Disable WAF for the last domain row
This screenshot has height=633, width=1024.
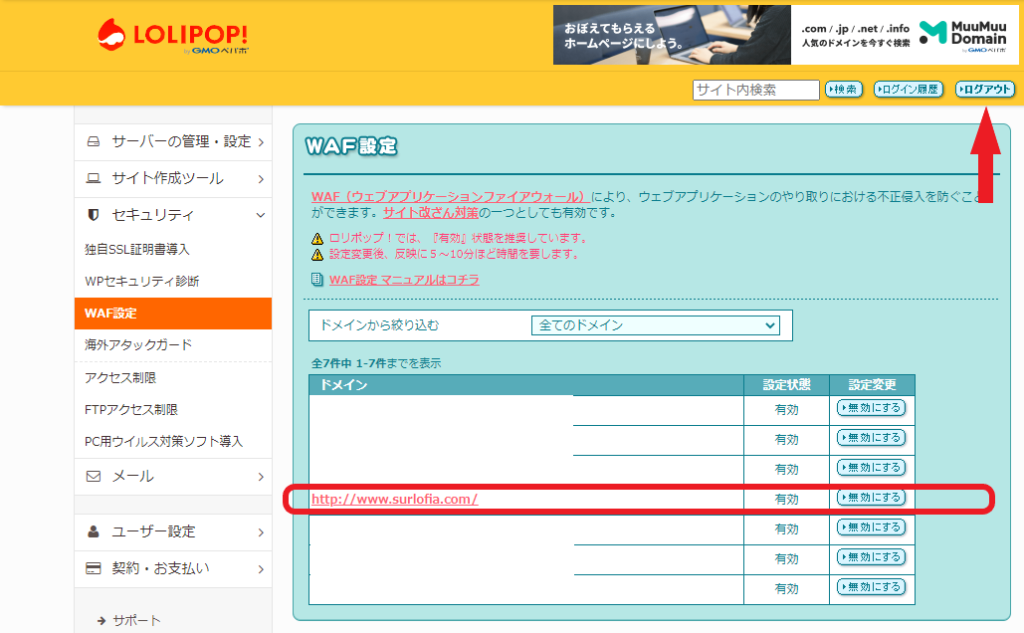871,588
